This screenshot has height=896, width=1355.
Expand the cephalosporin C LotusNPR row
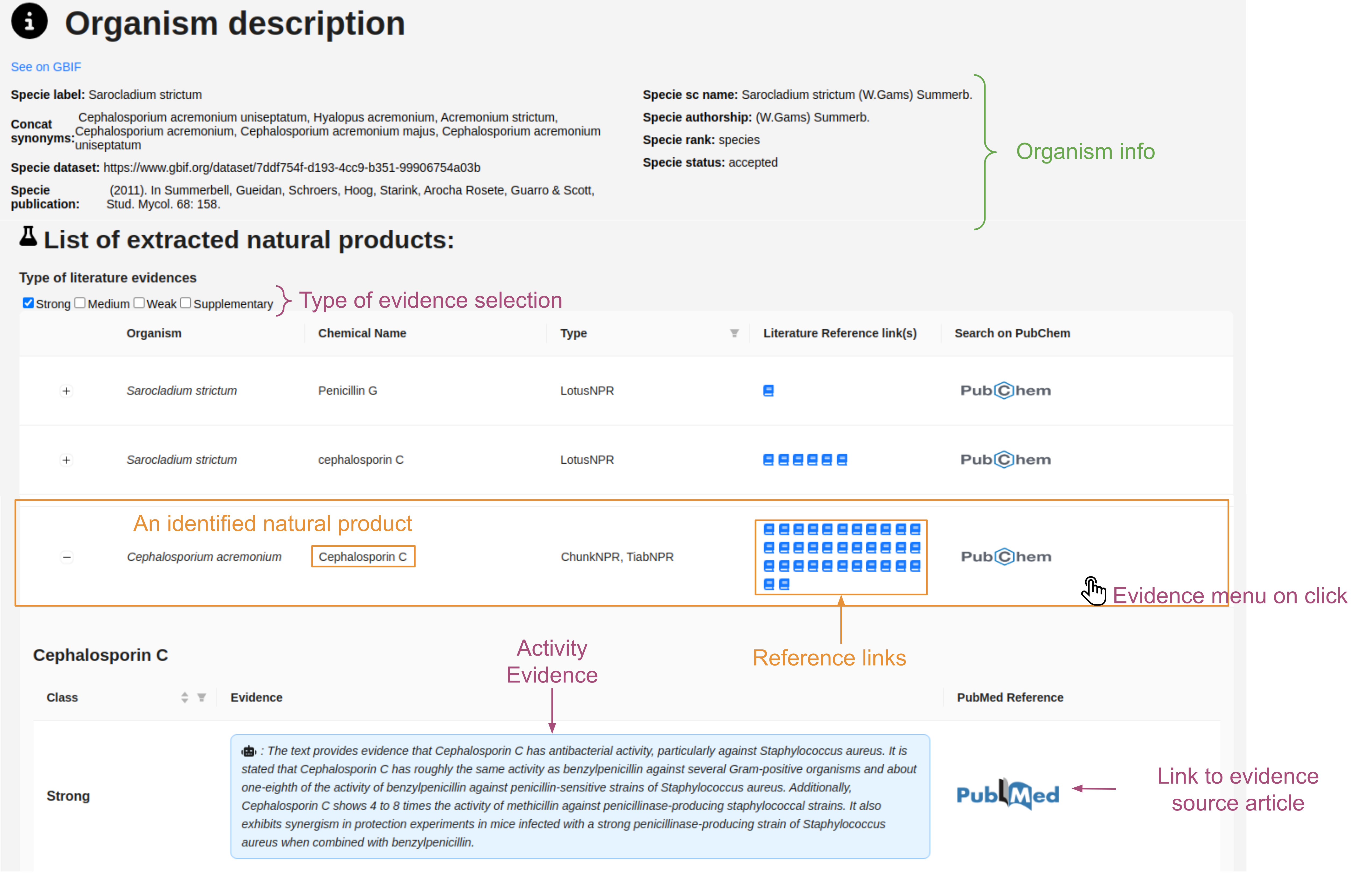click(x=66, y=461)
